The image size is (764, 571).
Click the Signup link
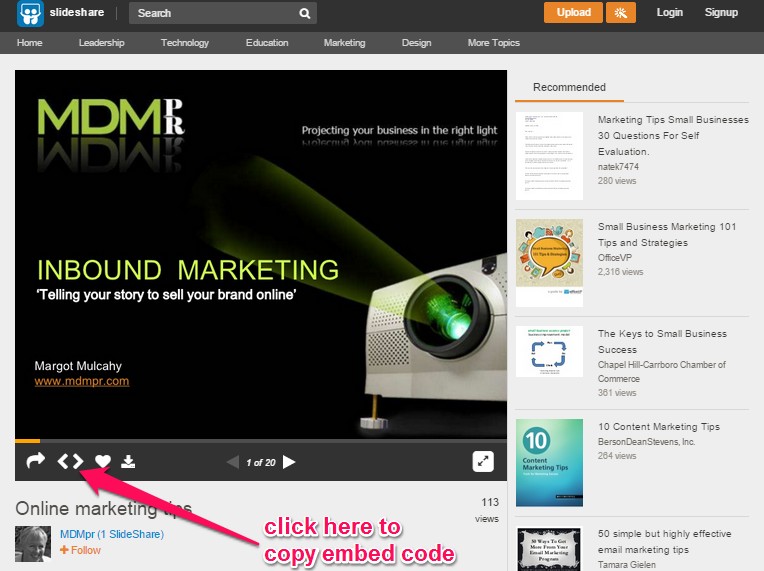(x=721, y=13)
